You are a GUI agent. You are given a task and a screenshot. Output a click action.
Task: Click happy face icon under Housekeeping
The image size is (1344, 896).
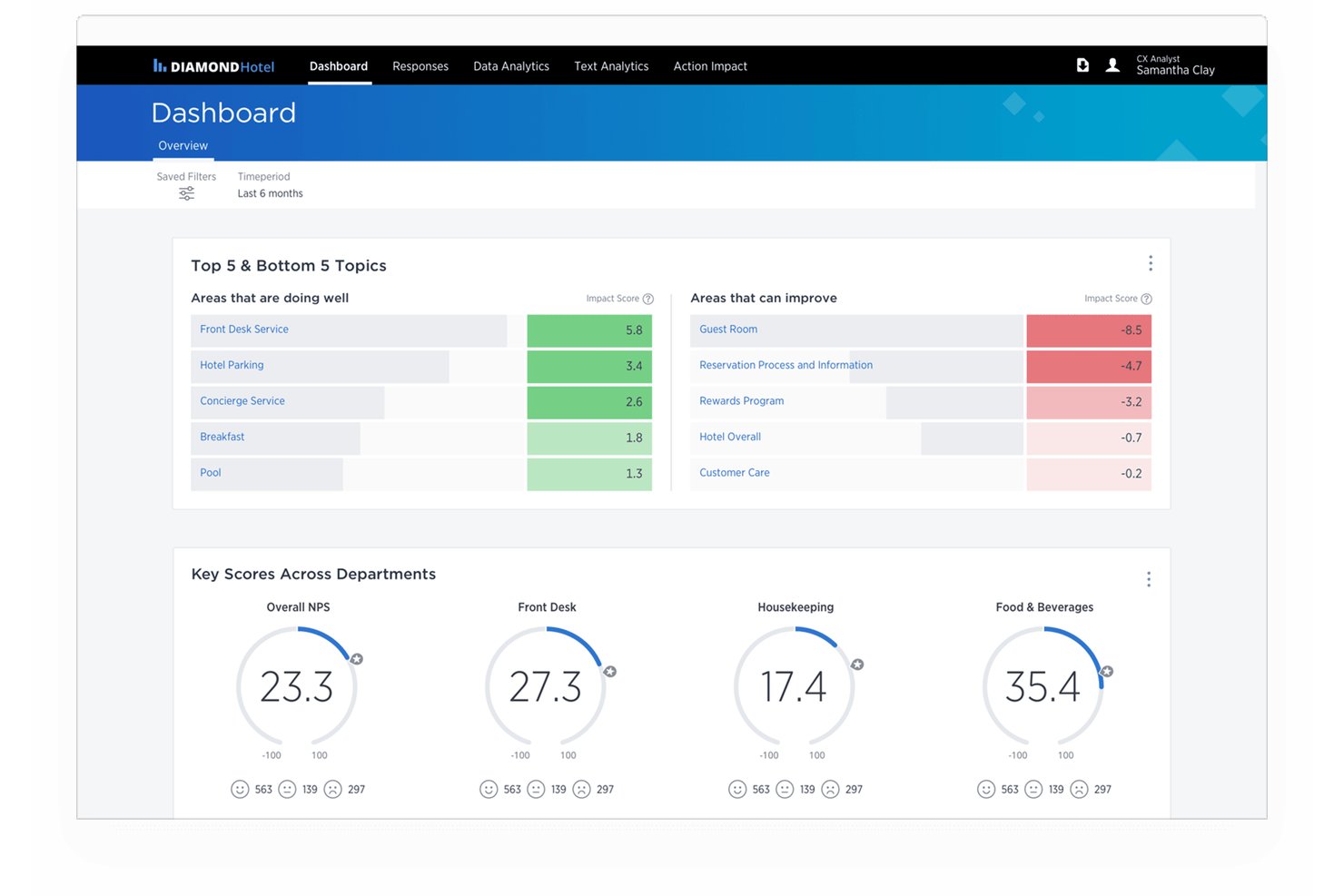(x=737, y=789)
